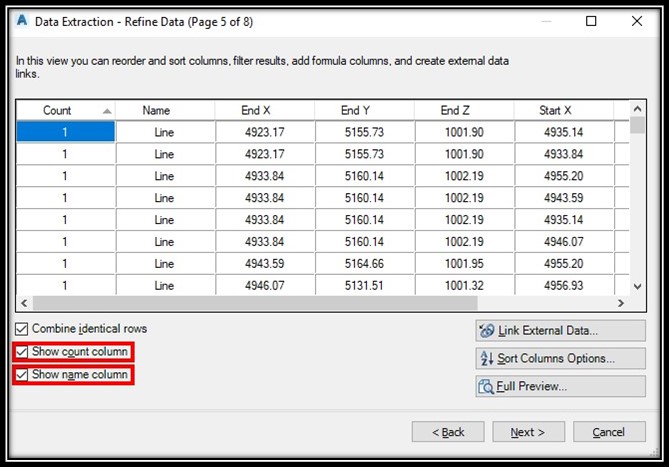The image size is (669, 467).
Task: Select the End Z column header
Action: (x=465, y=110)
